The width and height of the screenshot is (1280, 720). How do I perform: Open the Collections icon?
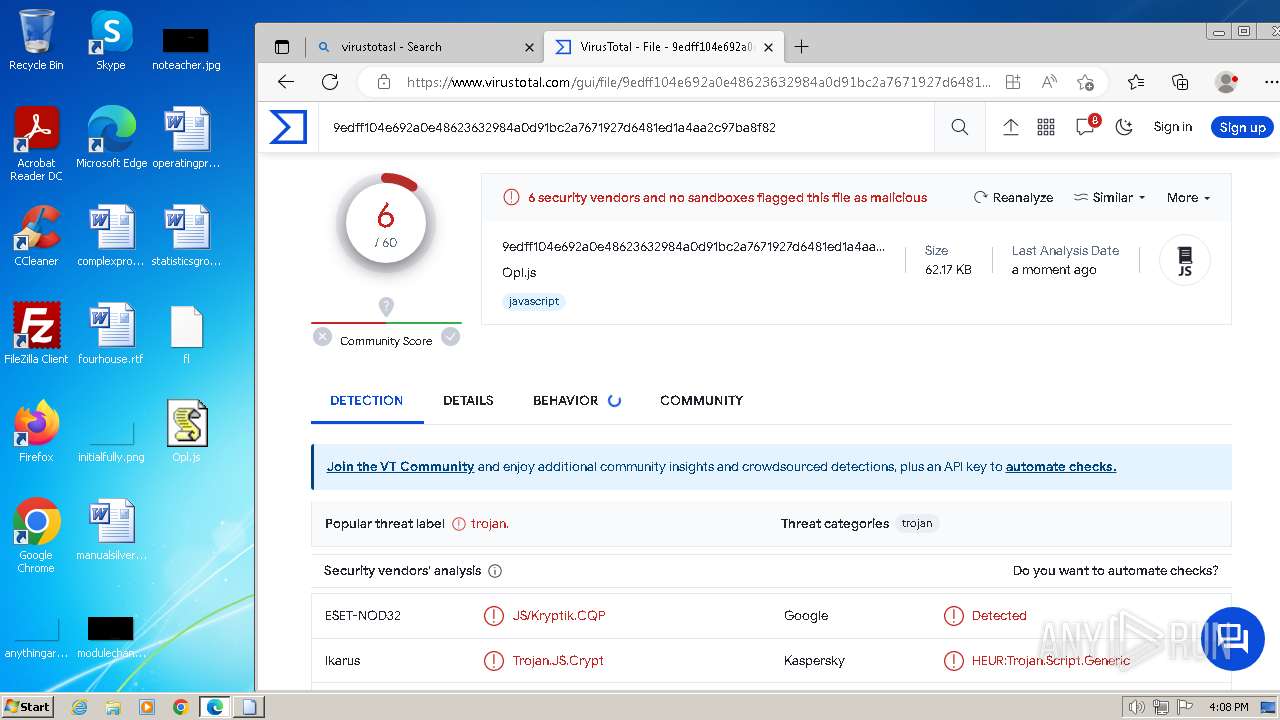click(x=1180, y=82)
